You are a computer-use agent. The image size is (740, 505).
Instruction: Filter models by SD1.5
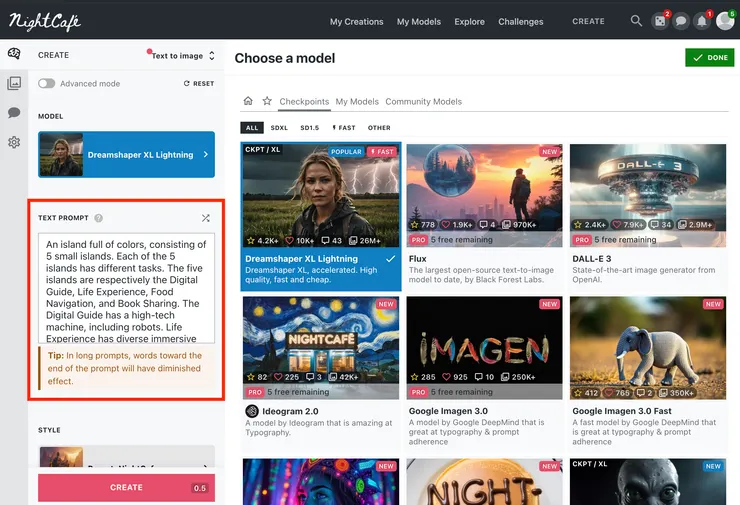pyautogui.click(x=310, y=128)
